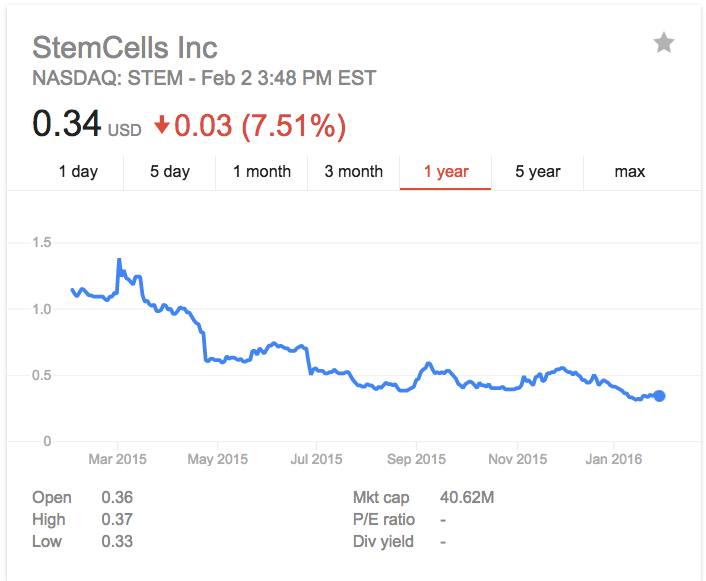Open the 1 month chart tab
The width and height of the screenshot is (706, 581).
tap(262, 171)
